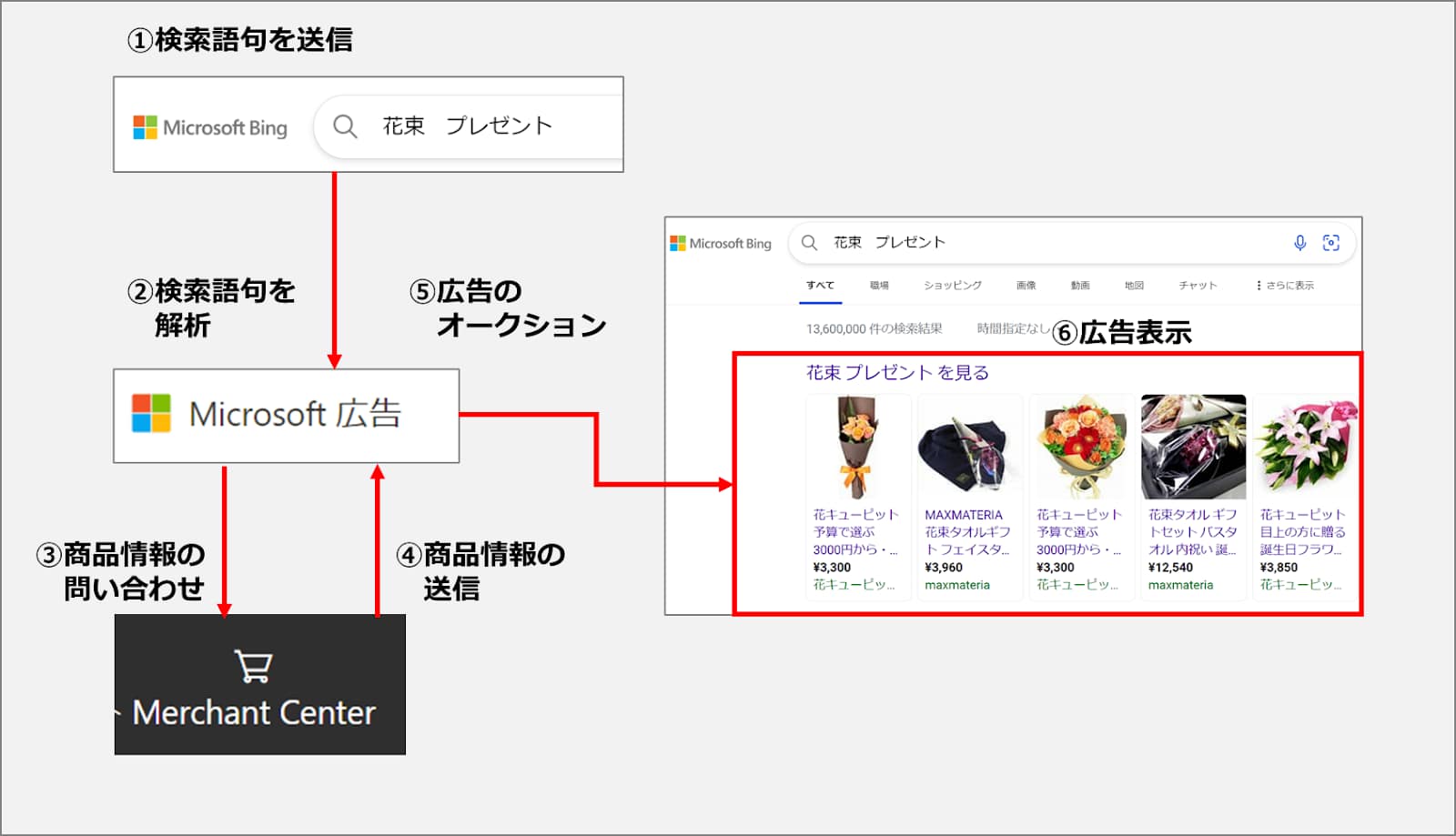Click the microphone voice search icon
The height and width of the screenshot is (836, 1456).
pos(1299,243)
